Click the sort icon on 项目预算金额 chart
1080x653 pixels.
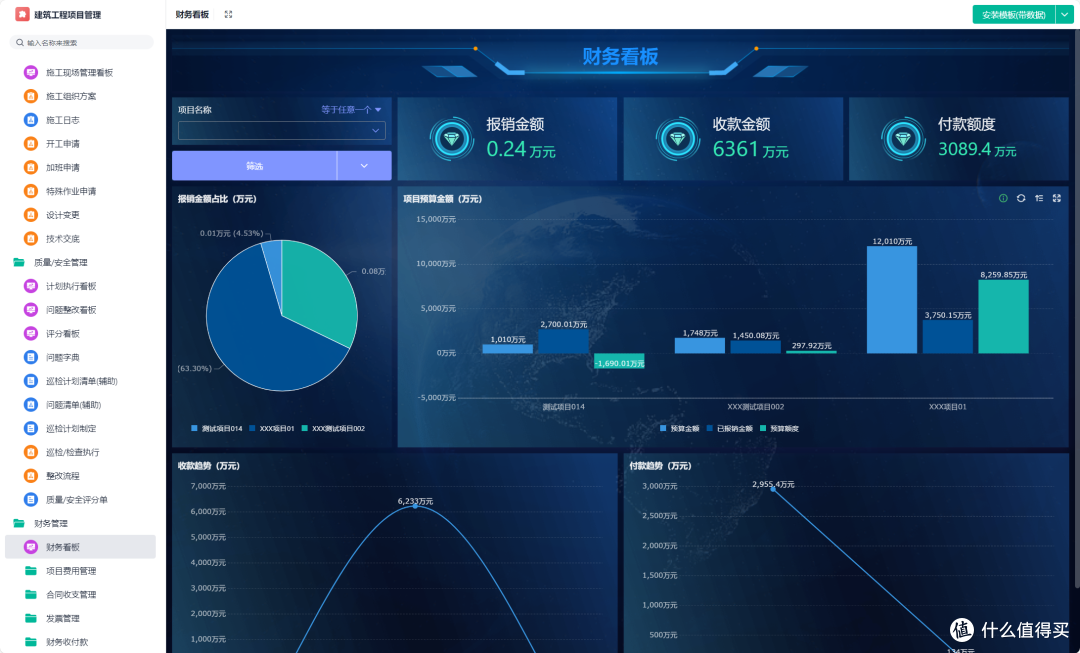coord(1039,198)
